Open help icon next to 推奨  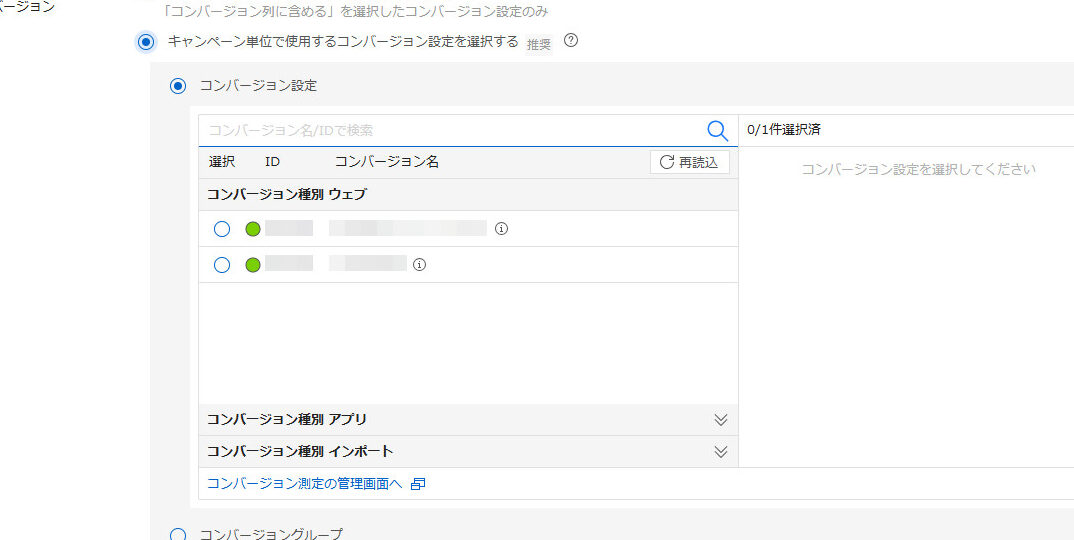tap(571, 40)
